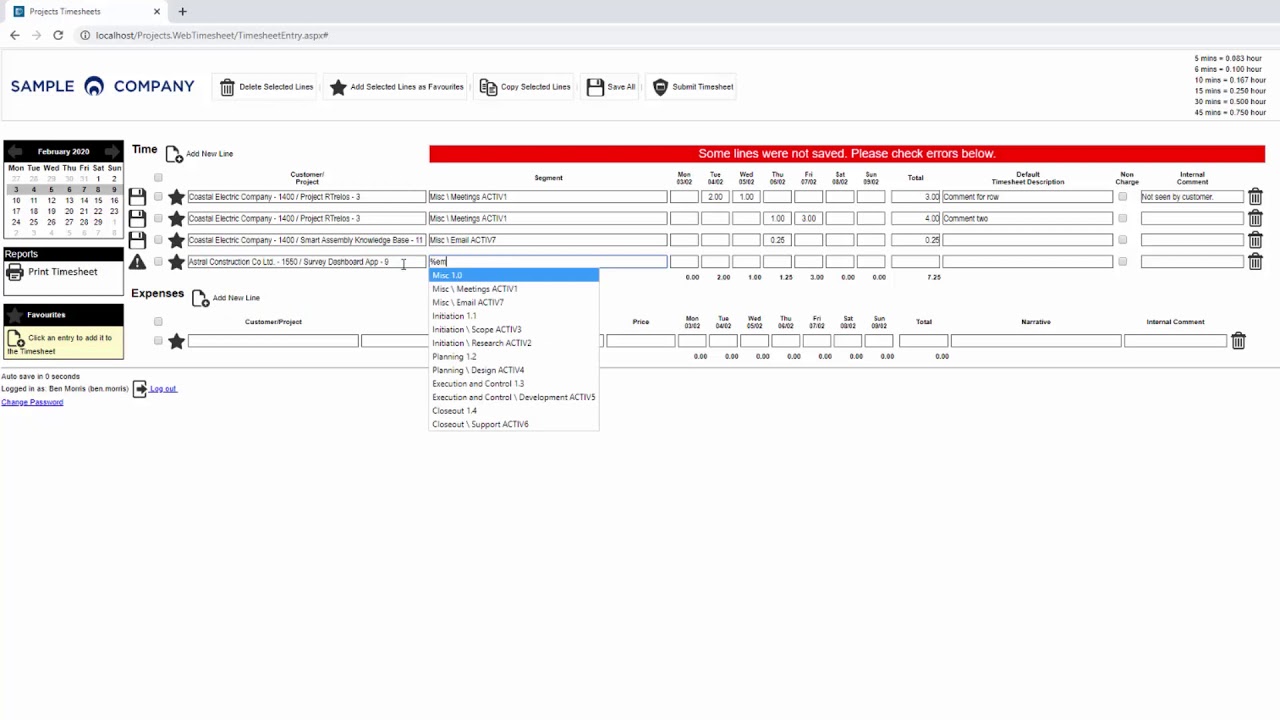Click the Astral Construction customer/project field
The height and width of the screenshot is (720, 1280).
pyautogui.click(x=306, y=262)
